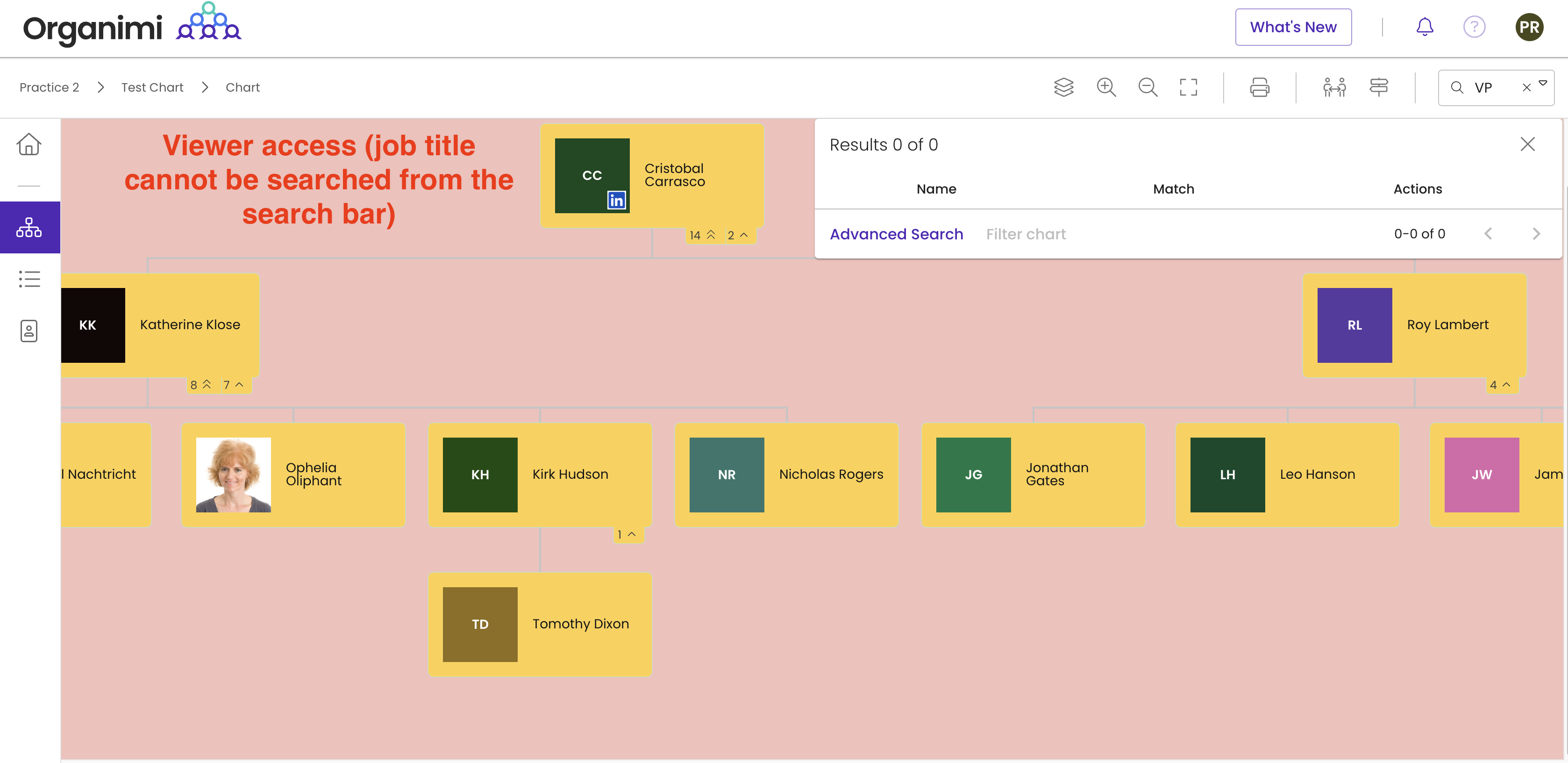Open the Advanced Search link
The height and width of the screenshot is (763, 1568).
896,234
